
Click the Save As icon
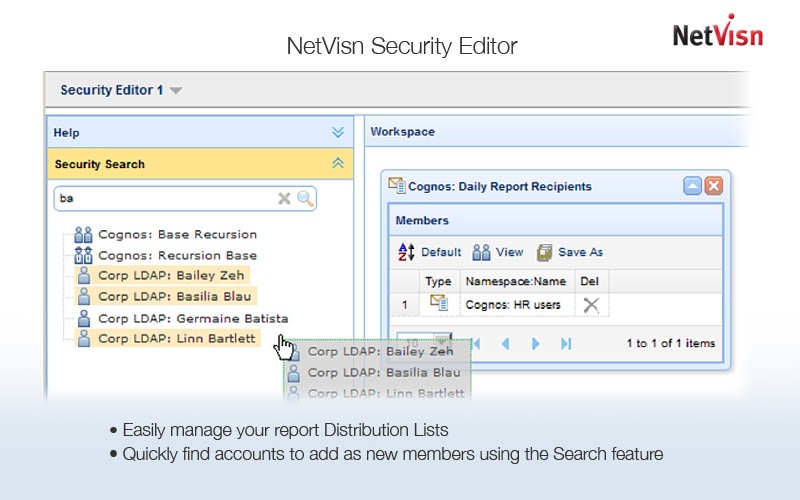[544, 252]
